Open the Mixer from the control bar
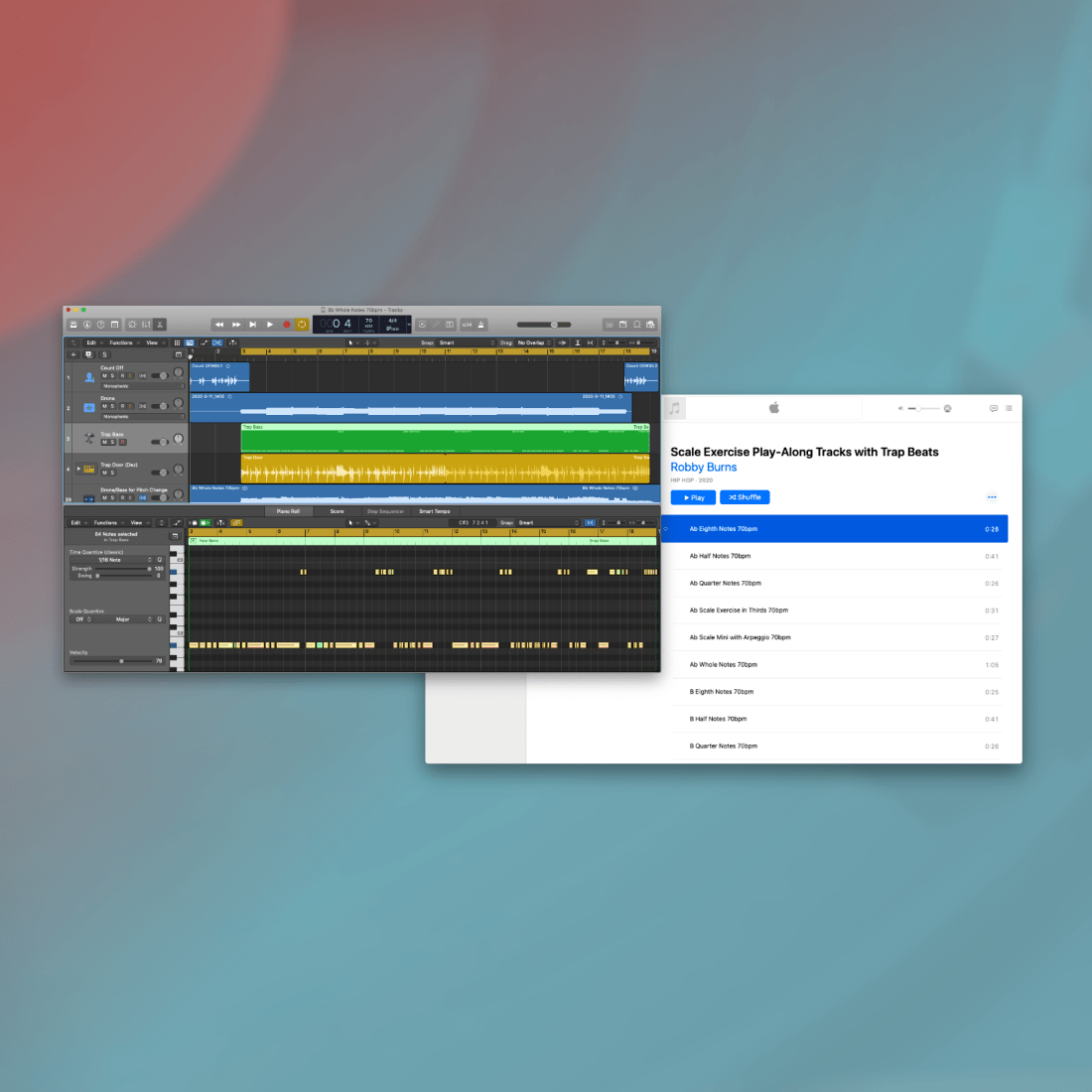 pos(146,325)
